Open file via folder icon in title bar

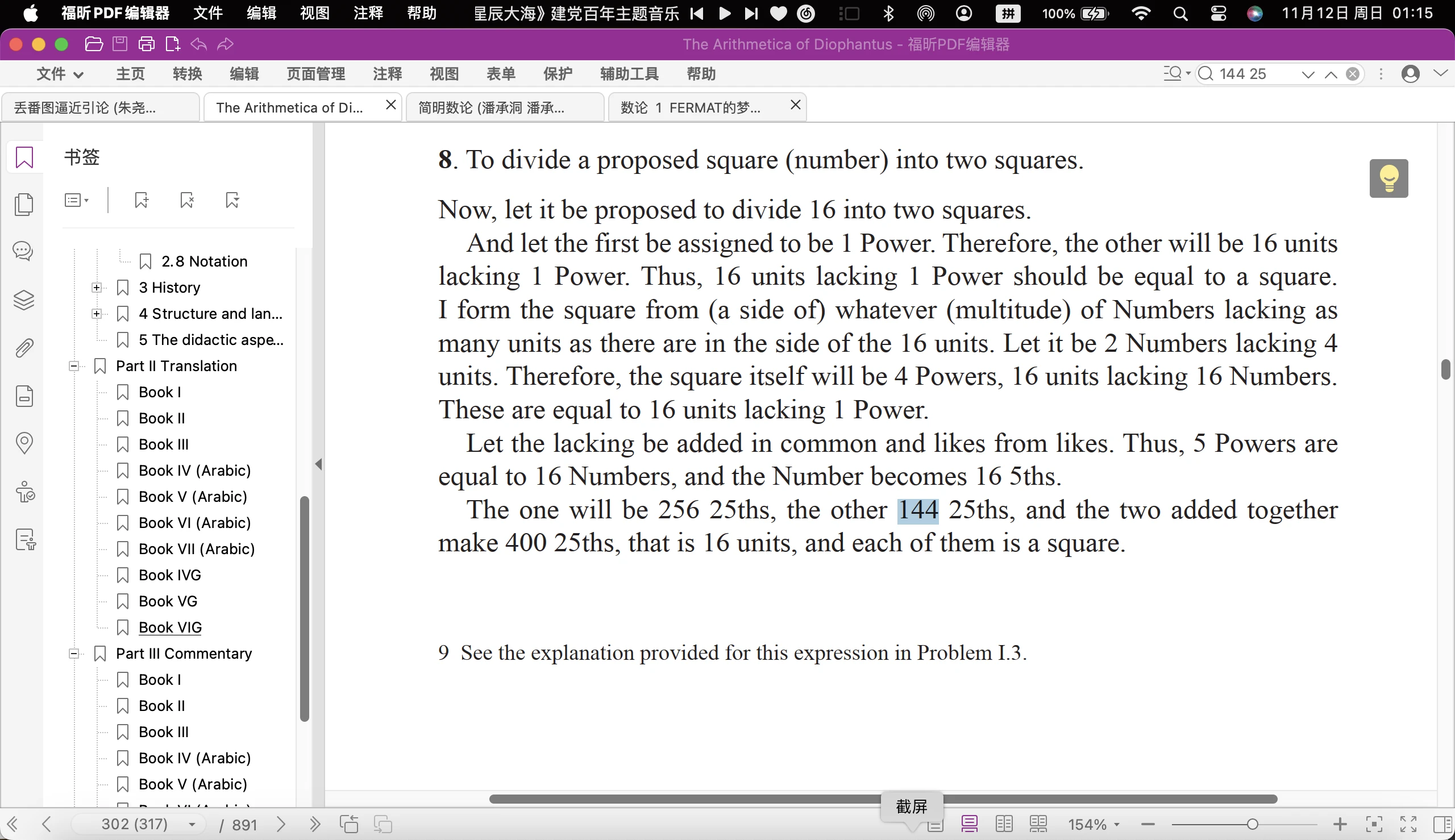pyautogui.click(x=93, y=44)
